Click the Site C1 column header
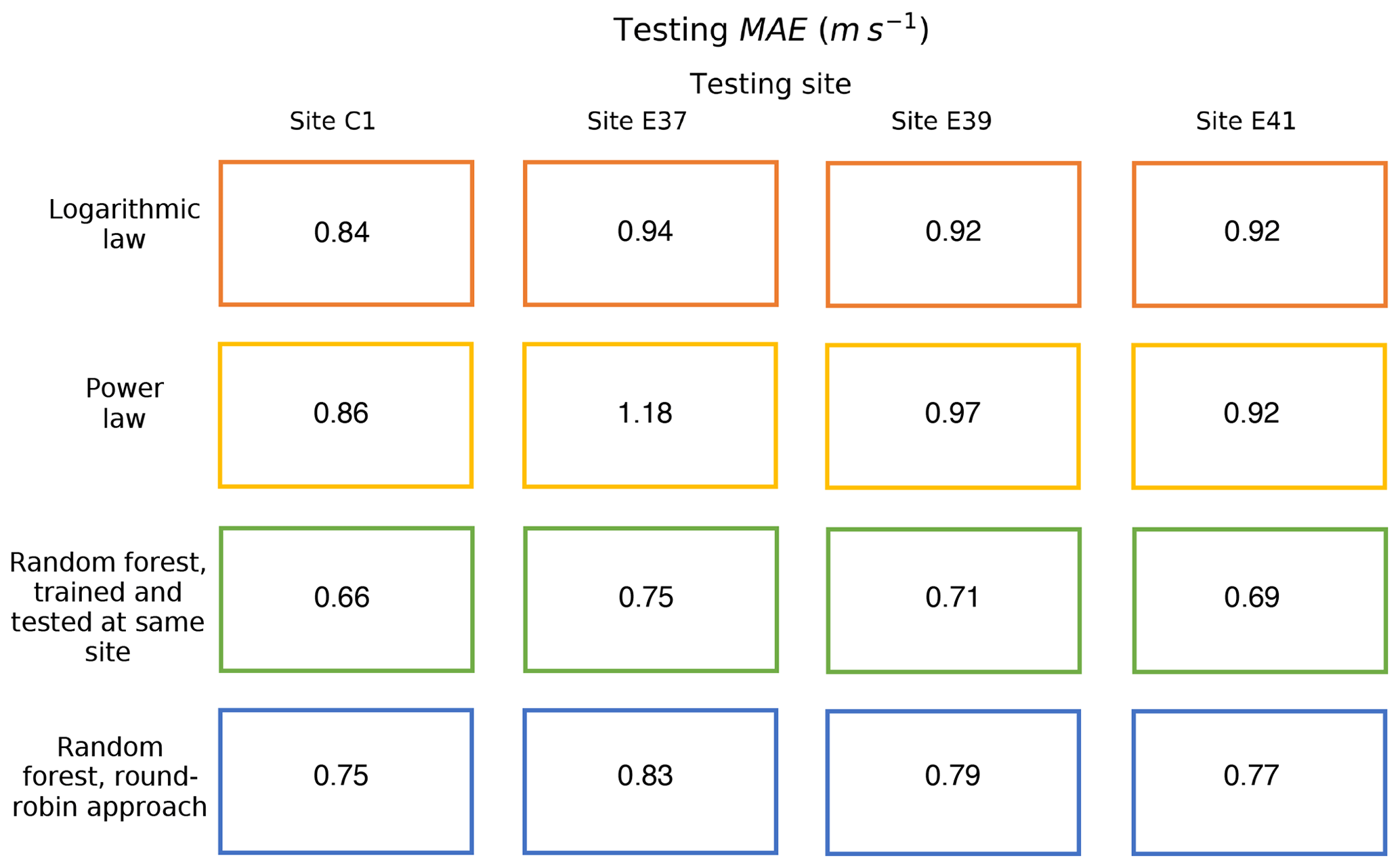Image resolution: width=1400 pixels, height=868 pixels. pyautogui.click(x=332, y=121)
